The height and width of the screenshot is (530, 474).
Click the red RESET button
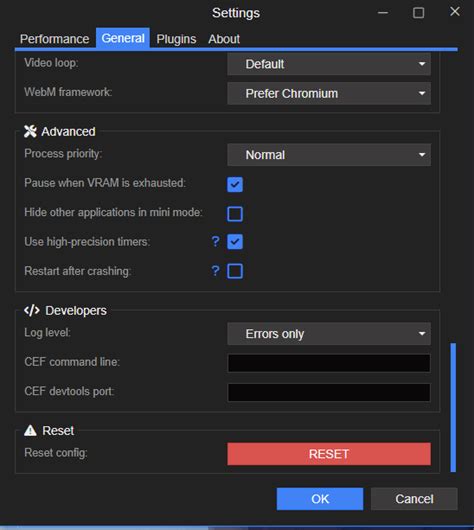tap(329, 454)
